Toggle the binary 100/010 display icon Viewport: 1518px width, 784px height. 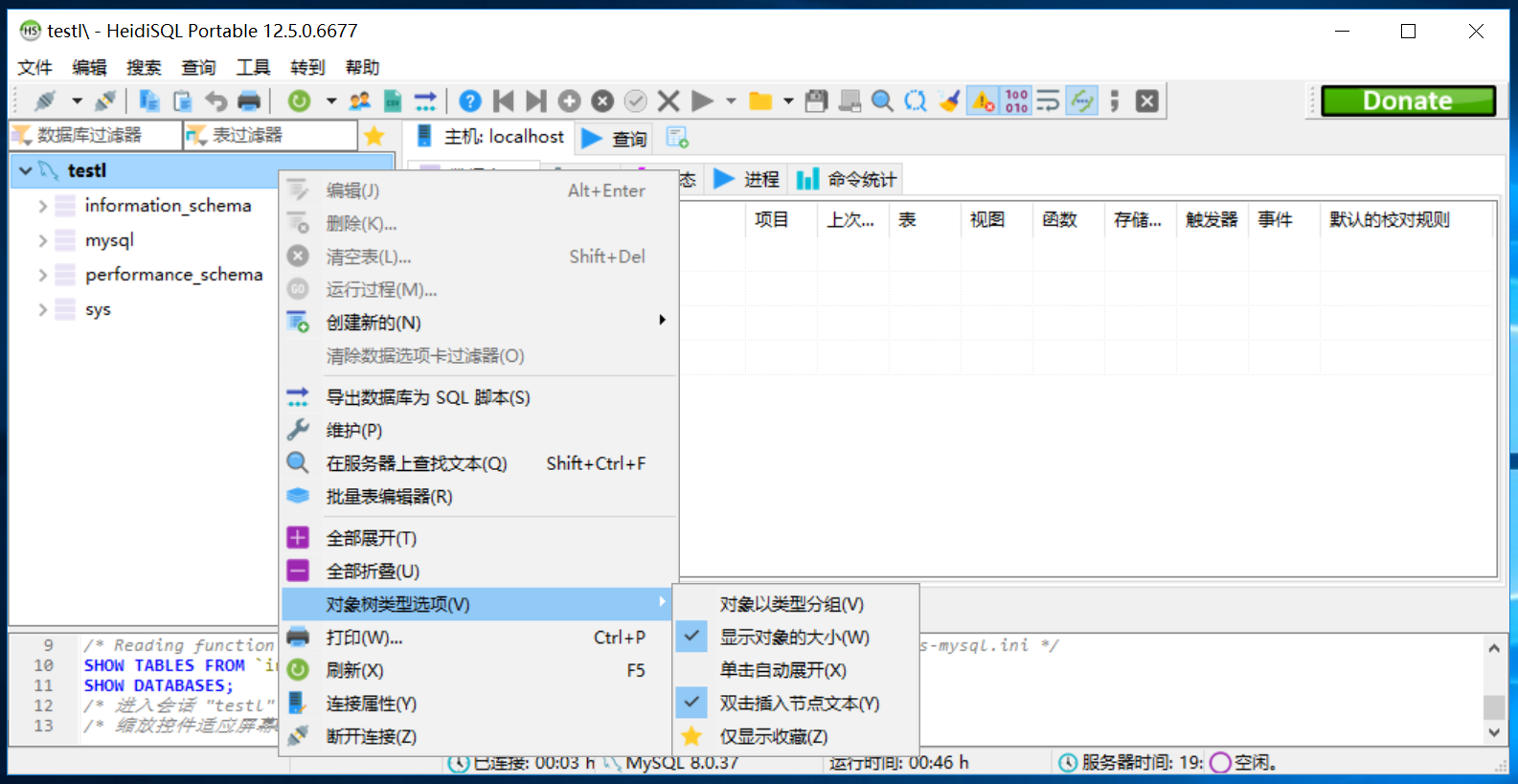[1016, 101]
